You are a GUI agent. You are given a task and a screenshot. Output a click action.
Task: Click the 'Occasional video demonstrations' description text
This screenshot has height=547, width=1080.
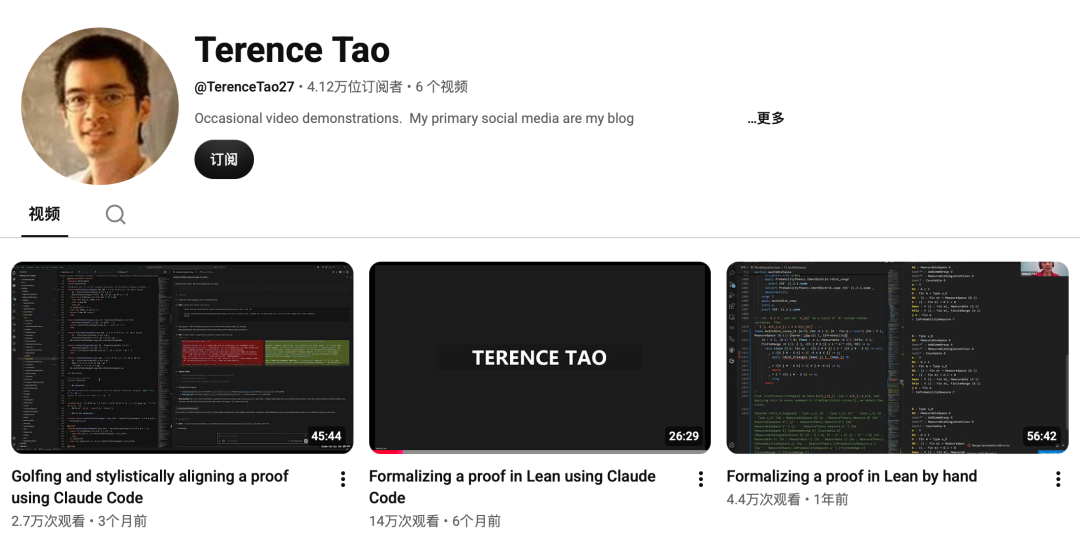[414, 118]
